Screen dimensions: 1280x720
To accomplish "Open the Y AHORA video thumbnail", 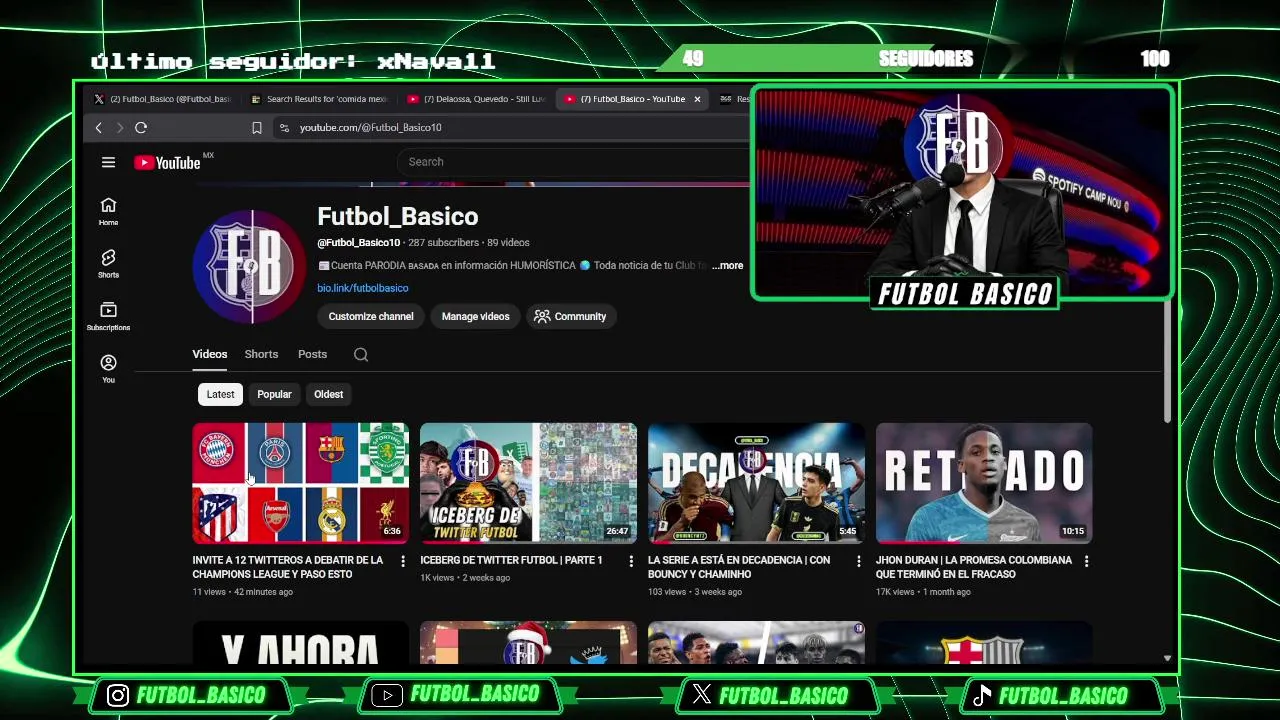I will [301, 643].
